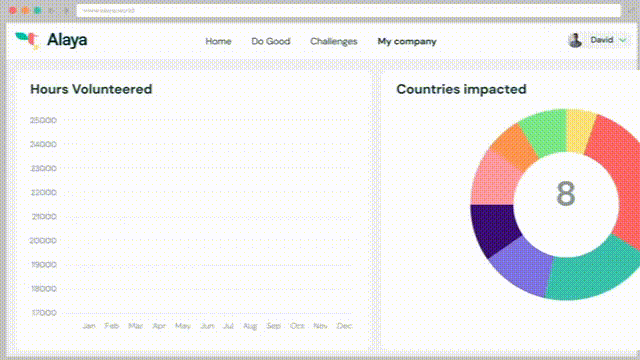This screenshot has height=360, width=640.
Task: Click the Jun month label
Action: coord(207,326)
